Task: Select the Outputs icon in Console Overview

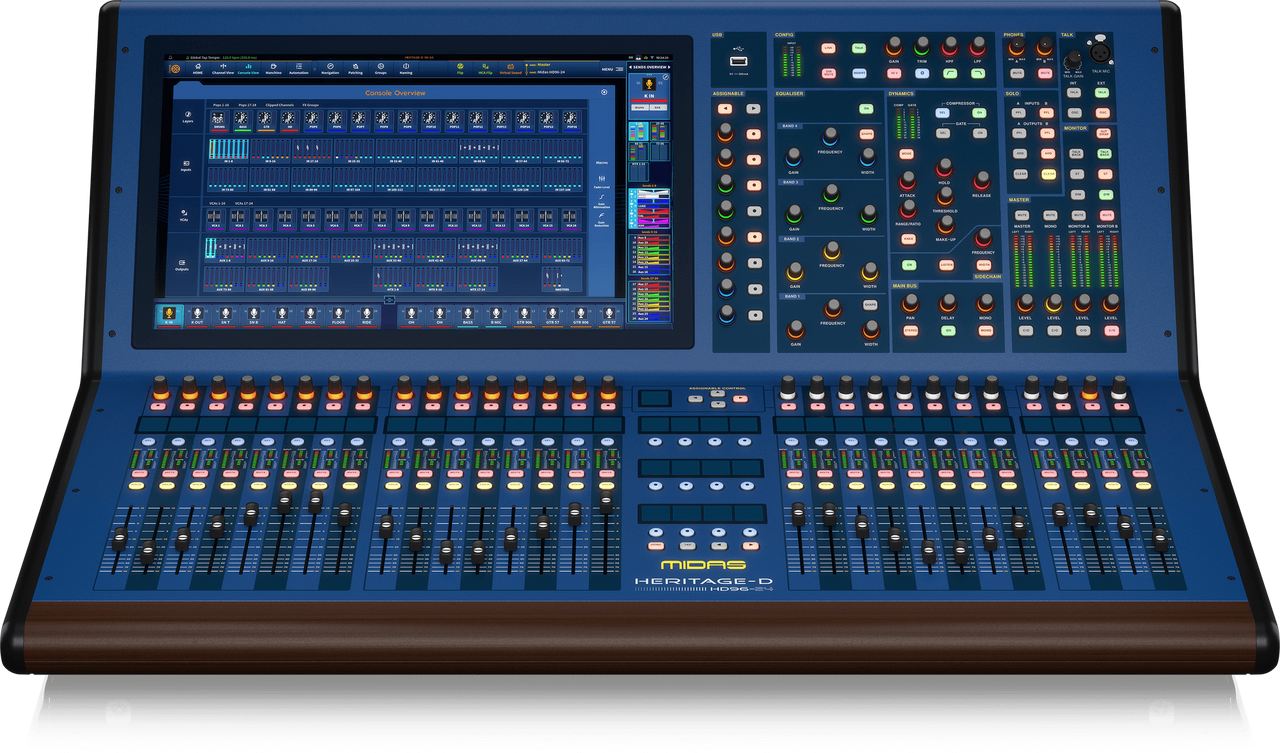Action: click(x=182, y=264)
